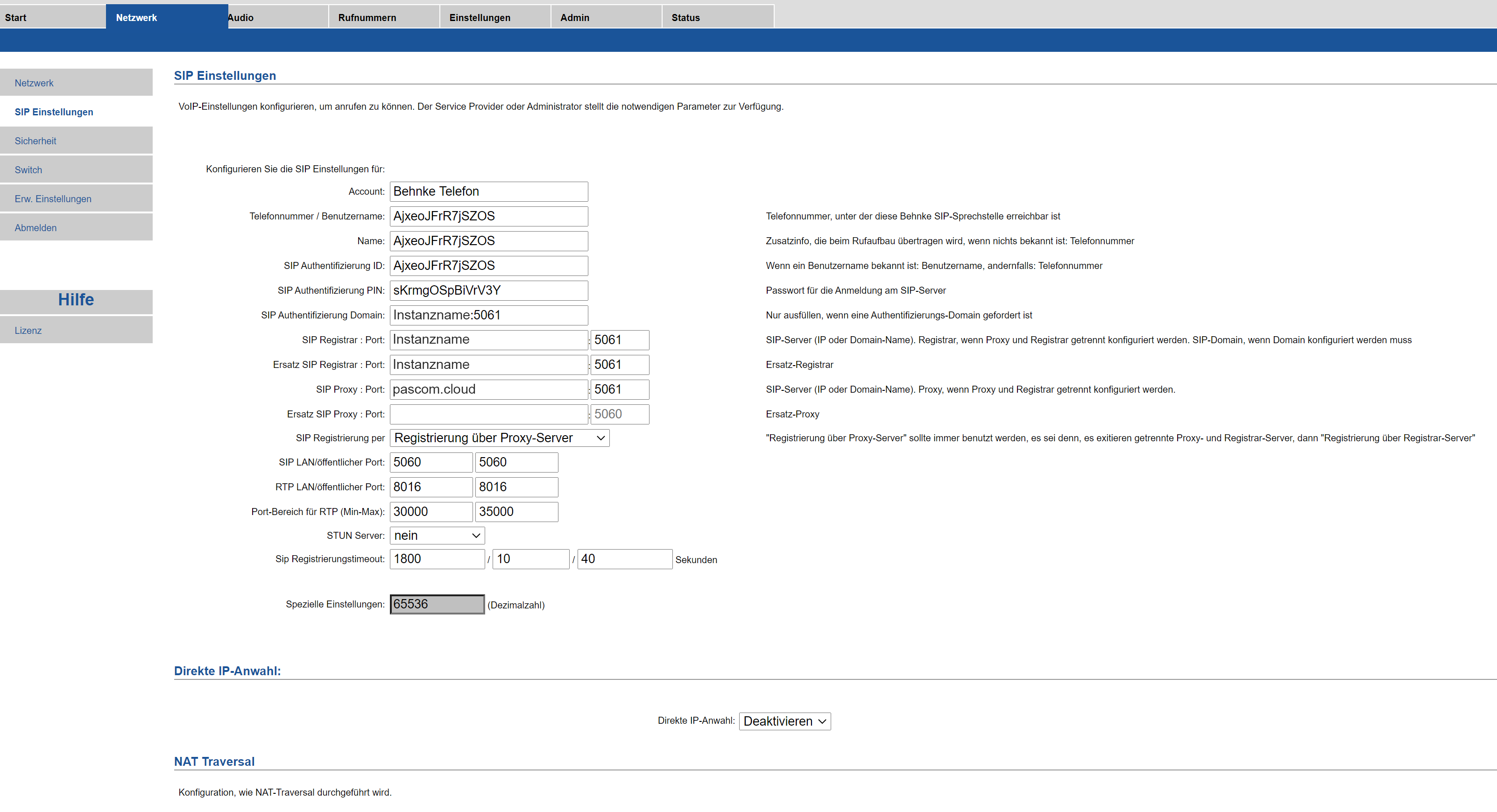The height and width of the screenshot is (812, 1497).
Task: Click the SIP Einstellungen page heading
Action: [225, 76]
